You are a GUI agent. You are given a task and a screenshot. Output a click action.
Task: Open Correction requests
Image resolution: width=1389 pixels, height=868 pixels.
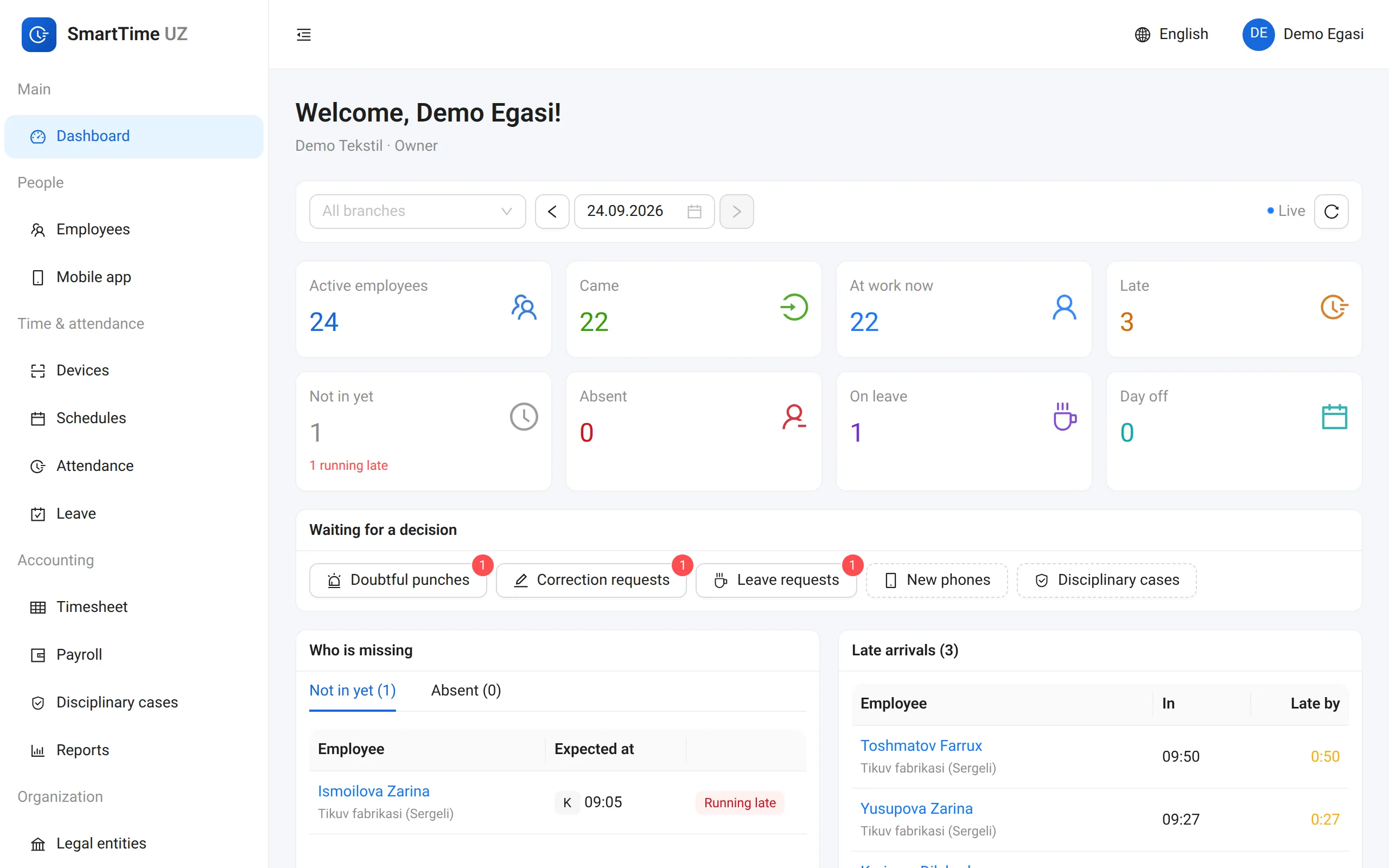591,580
